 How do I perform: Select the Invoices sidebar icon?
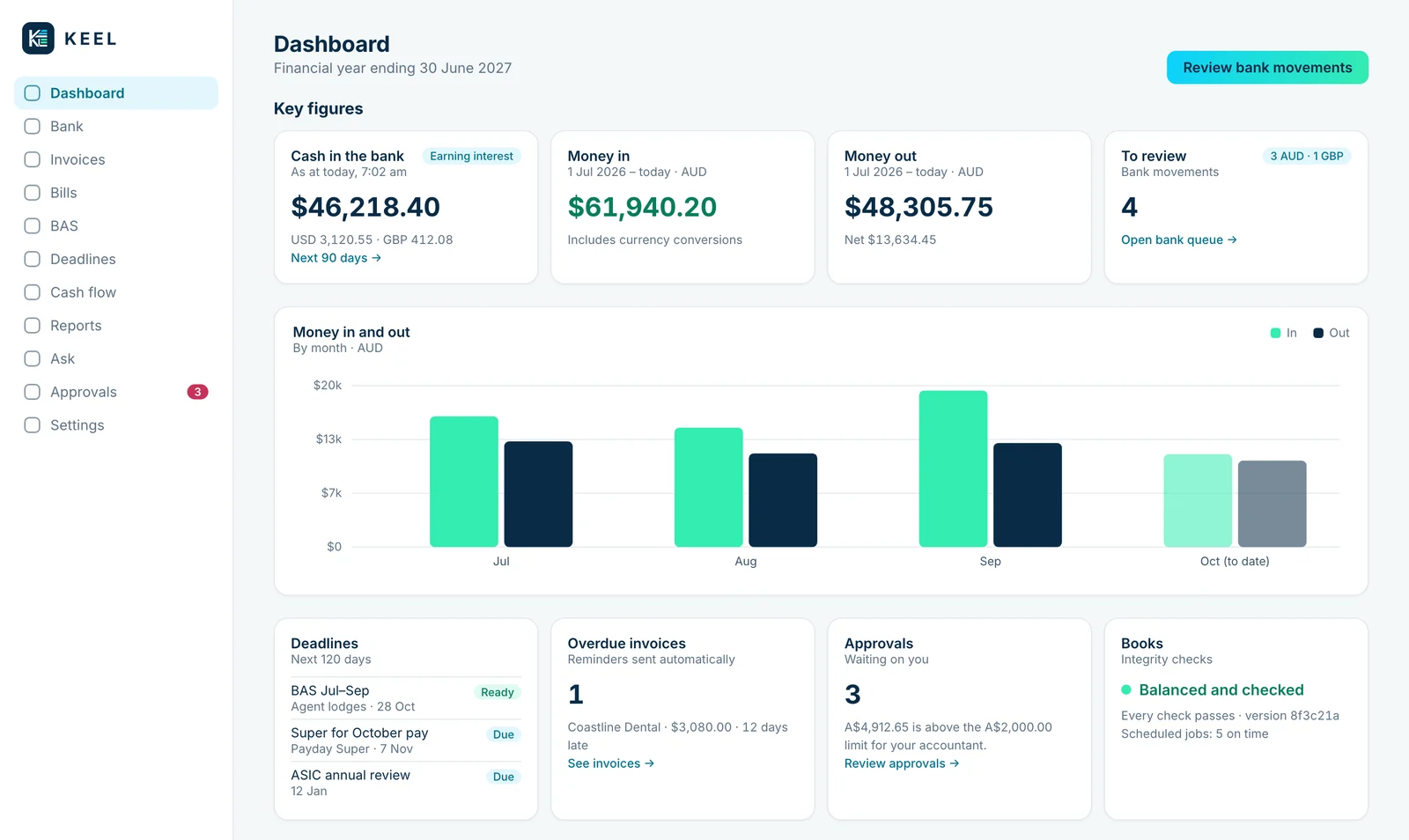click(33, 159)
